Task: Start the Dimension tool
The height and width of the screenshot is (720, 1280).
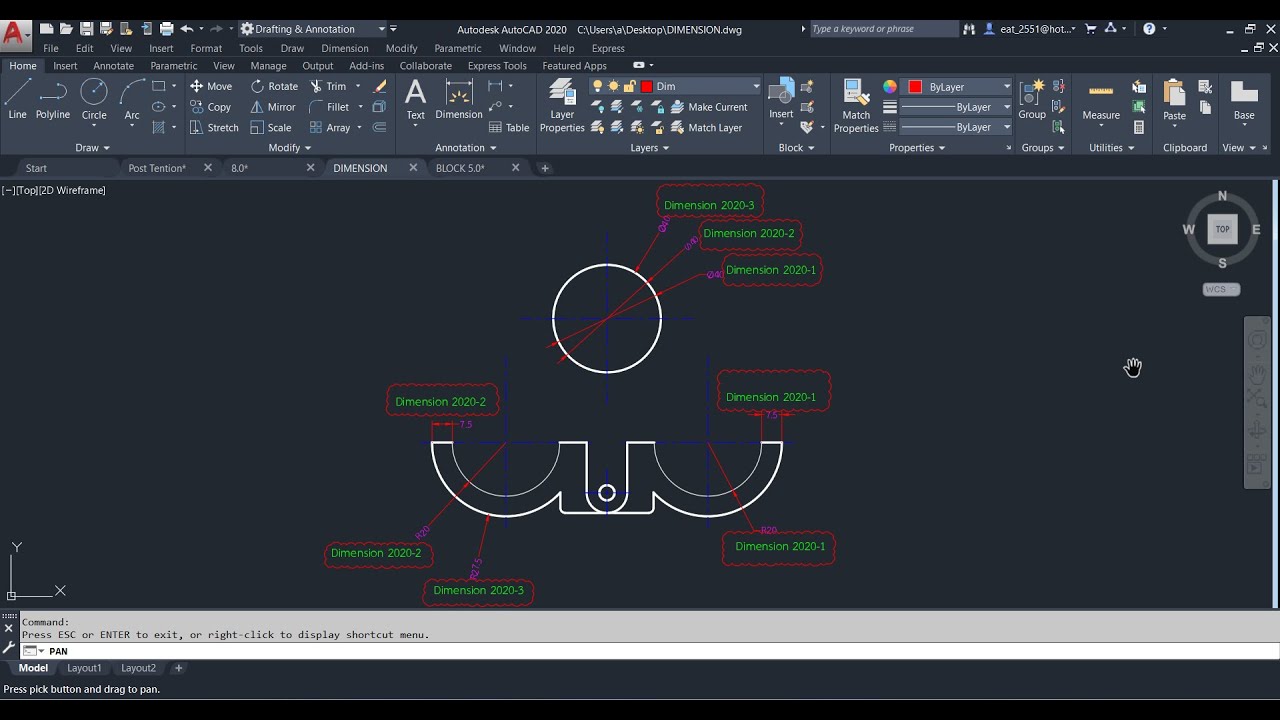Action: click(459, 100)
